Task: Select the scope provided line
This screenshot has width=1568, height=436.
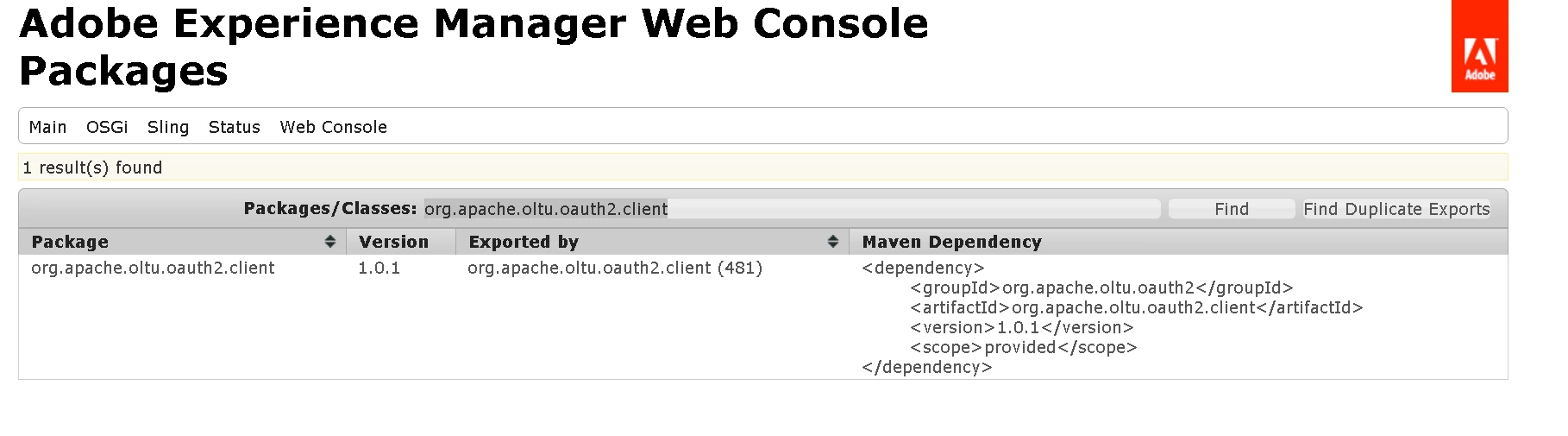Action: point(1024,347)
